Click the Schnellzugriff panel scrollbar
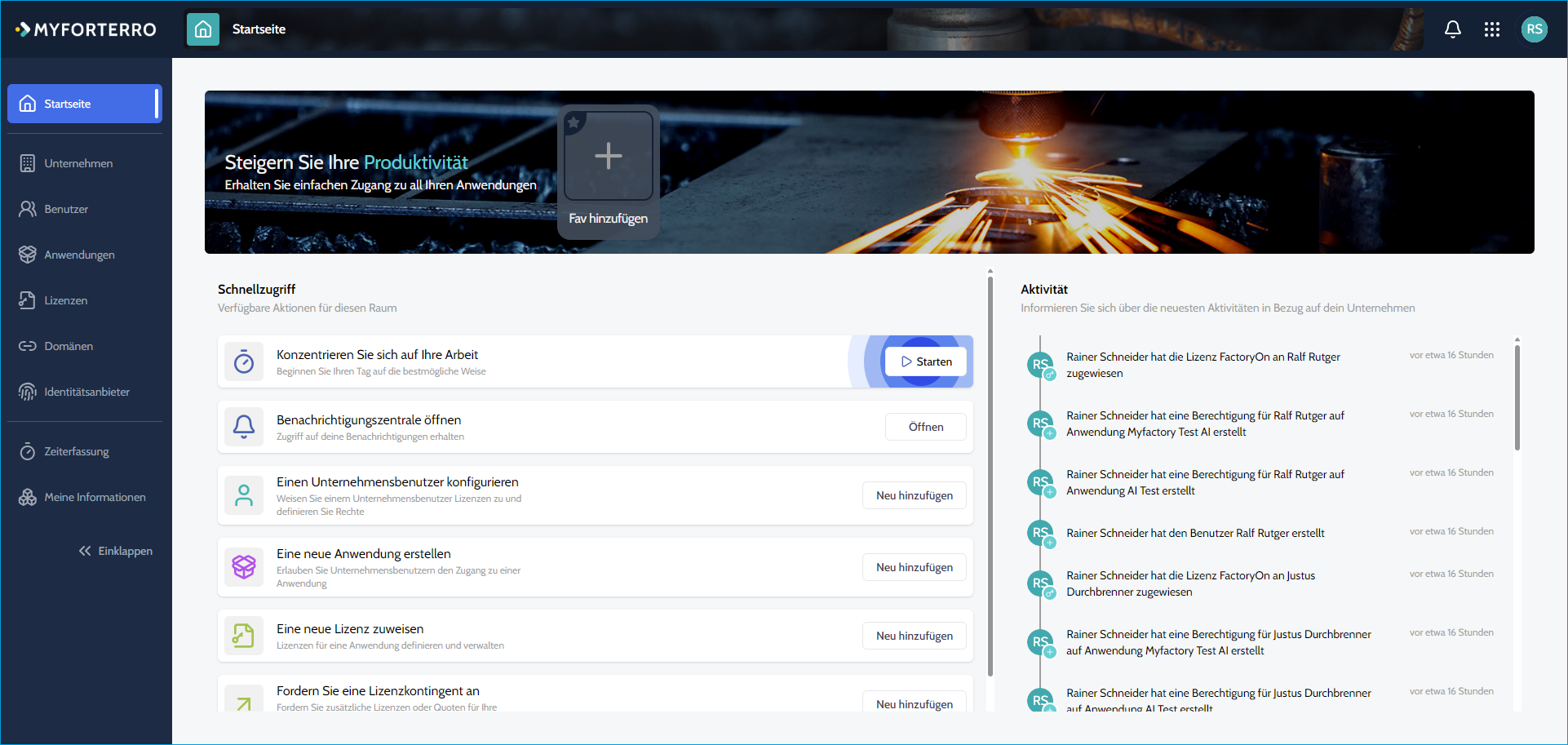Screen dimensions: 1568x745 click(990, 477)
